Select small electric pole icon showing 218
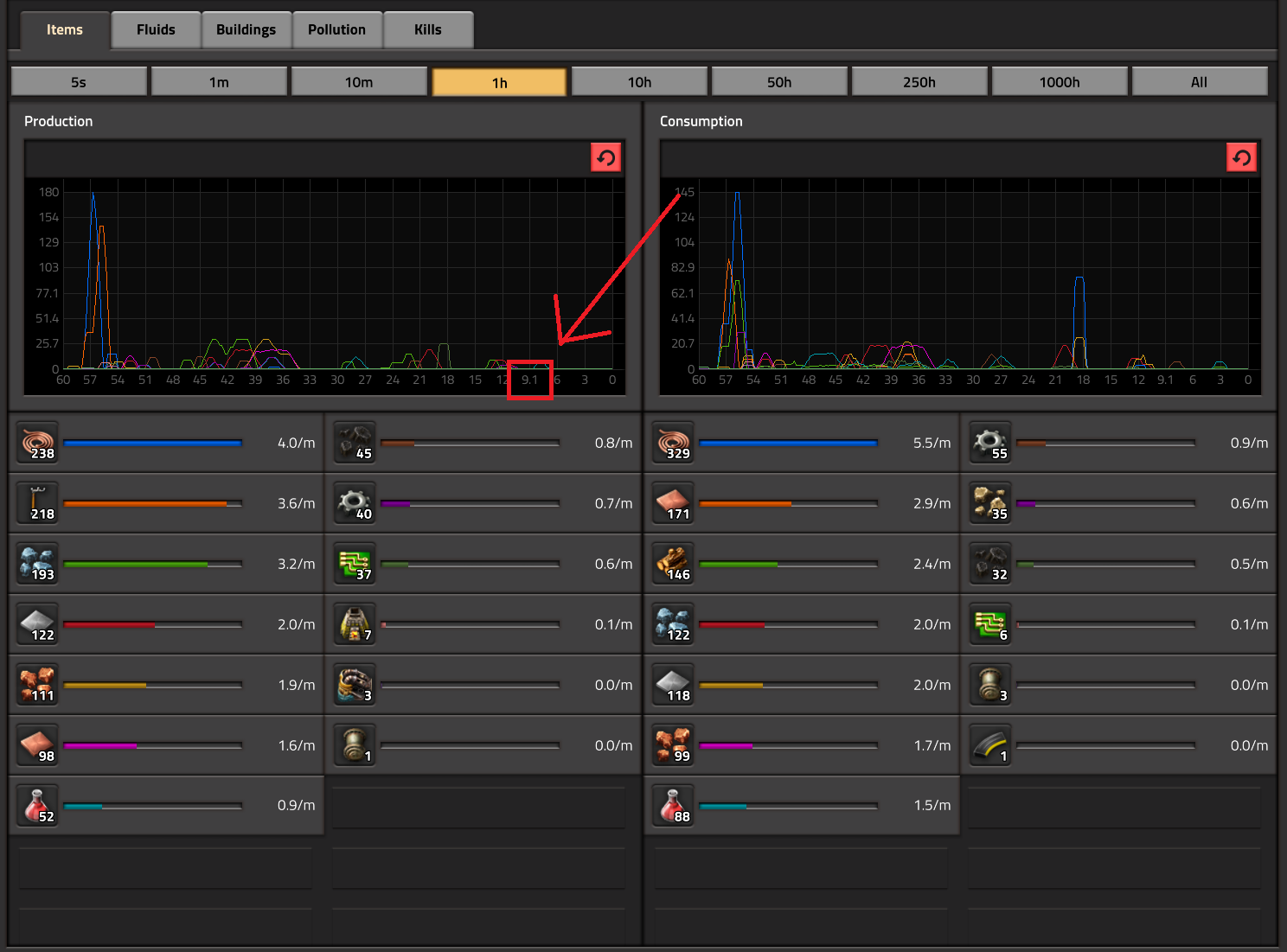Screen dimensions: 1287x952 click(x=38, y=503)
